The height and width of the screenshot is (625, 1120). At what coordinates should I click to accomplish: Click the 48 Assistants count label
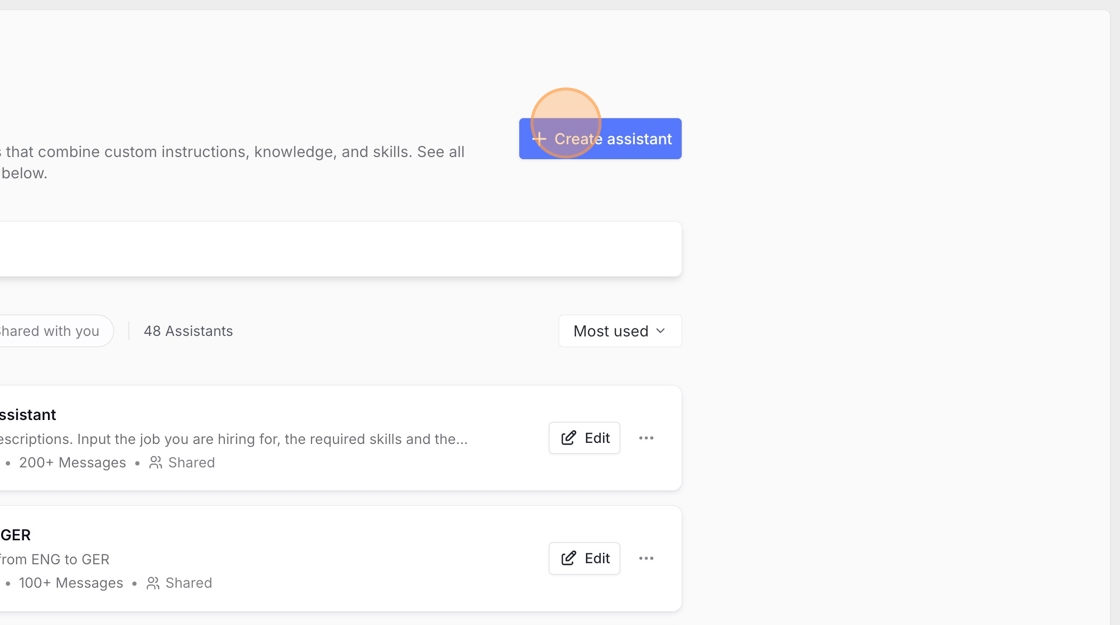click(x=188, y=331)
